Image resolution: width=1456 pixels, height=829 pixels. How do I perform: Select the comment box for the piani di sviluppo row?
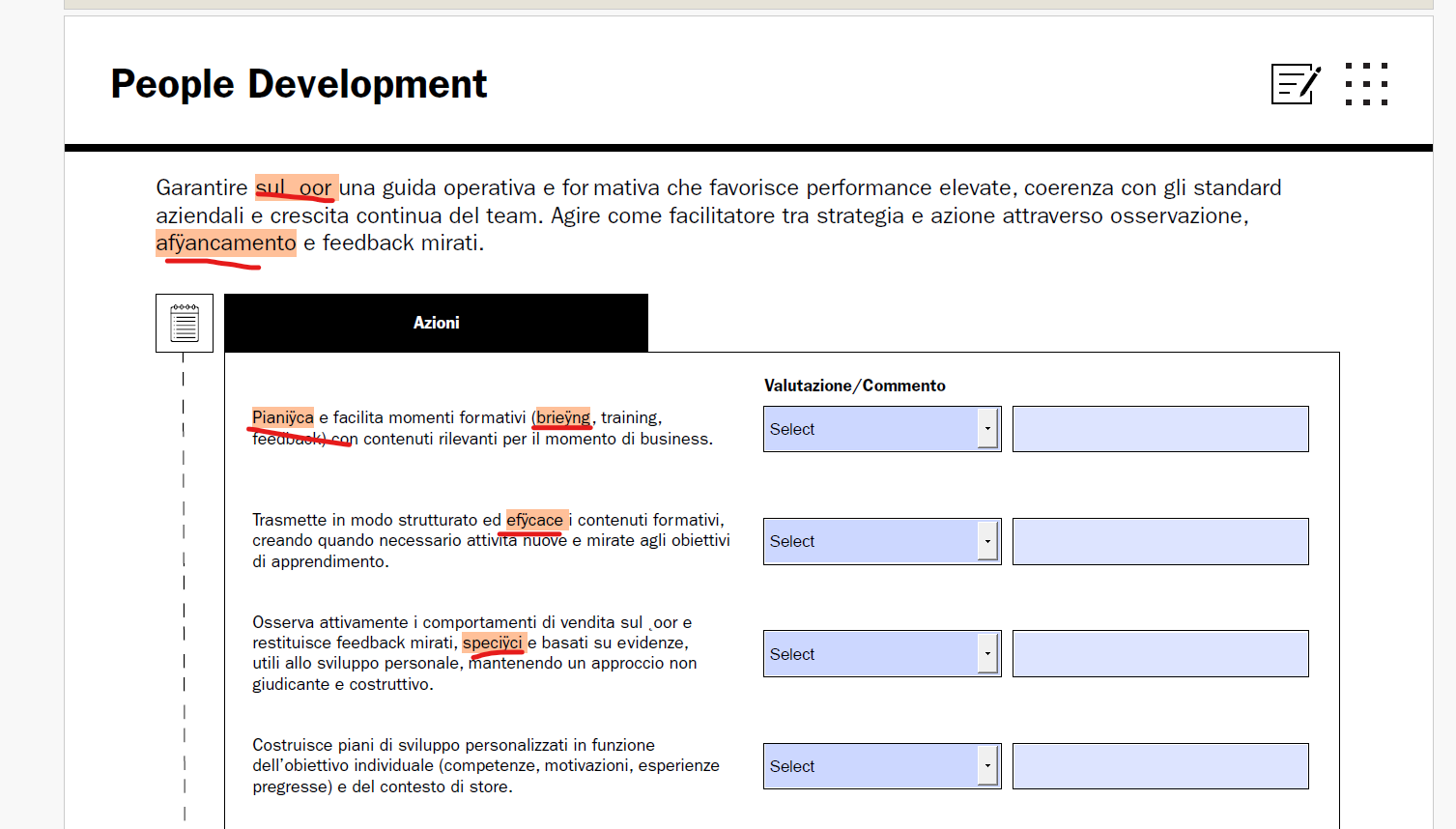coord(1160,766)
